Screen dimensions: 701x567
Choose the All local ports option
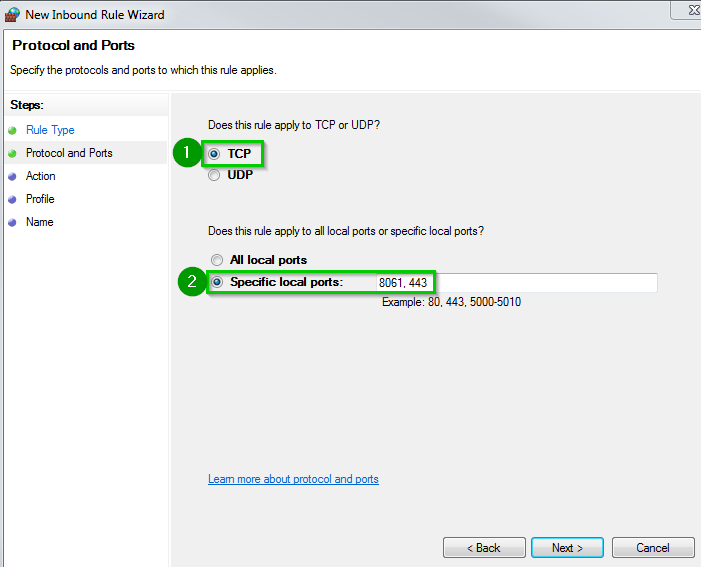(217, 260)
